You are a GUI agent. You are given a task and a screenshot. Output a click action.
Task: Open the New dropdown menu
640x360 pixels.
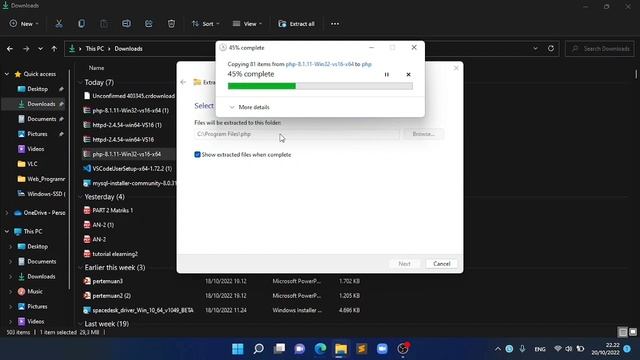coord(24,24)
